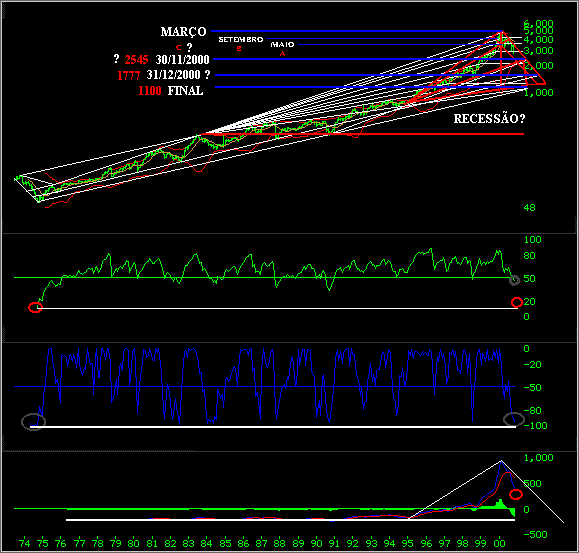
Task: Click year 84 on time axis
Action: click(x=206, y=543)
